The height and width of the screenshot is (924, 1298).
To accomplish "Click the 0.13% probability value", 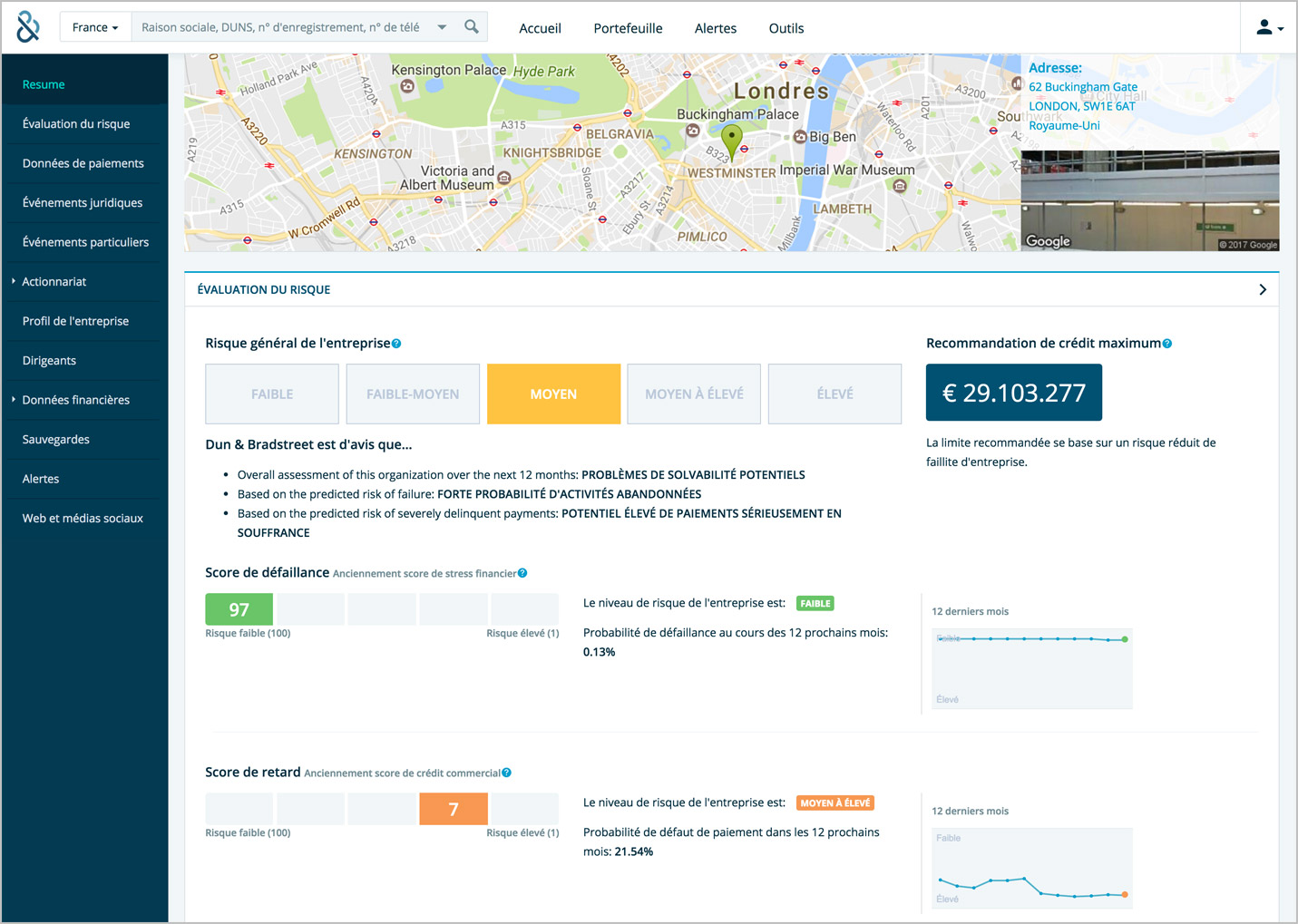I will point(599,652).
